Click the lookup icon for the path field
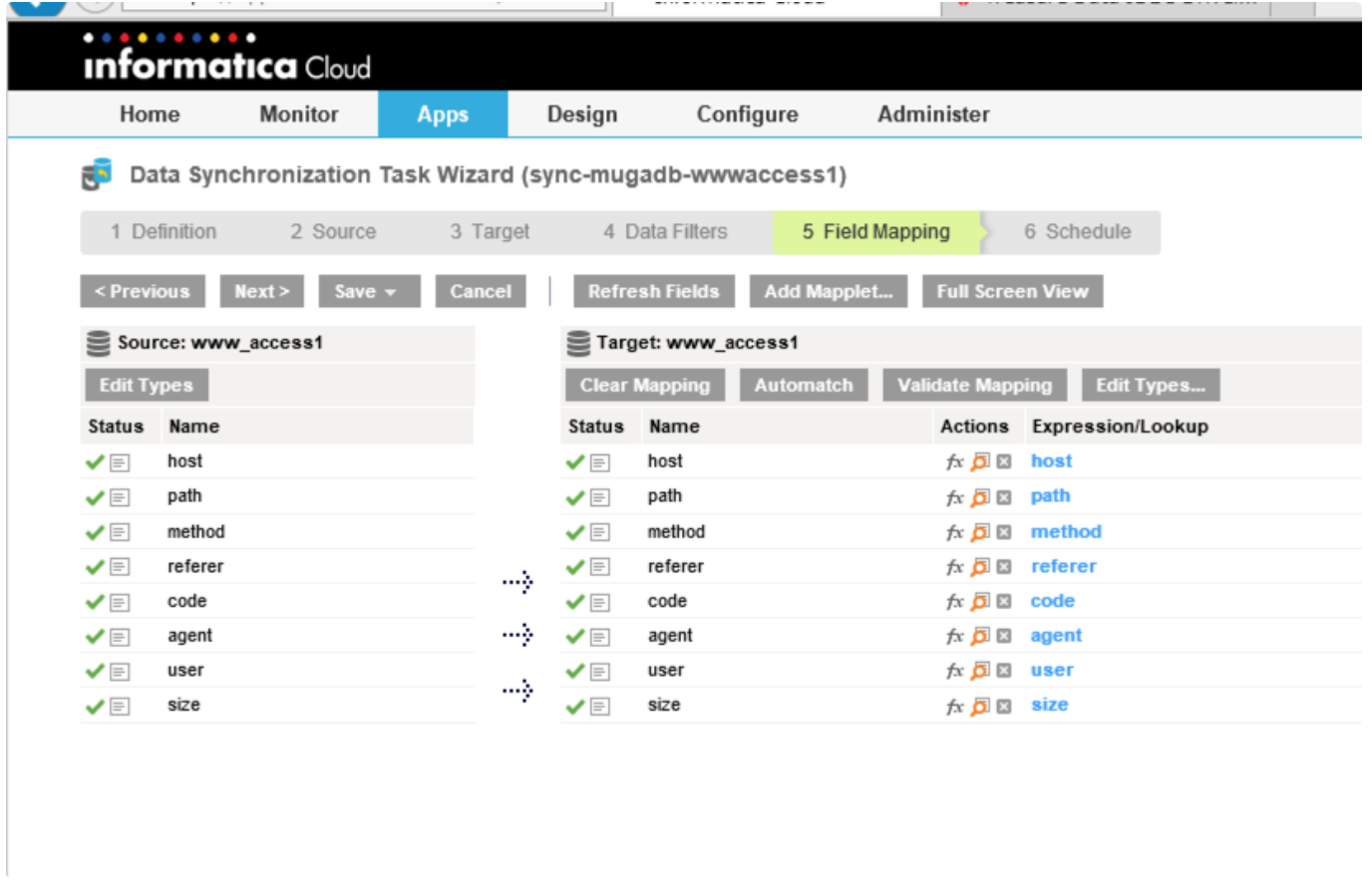 980,496
